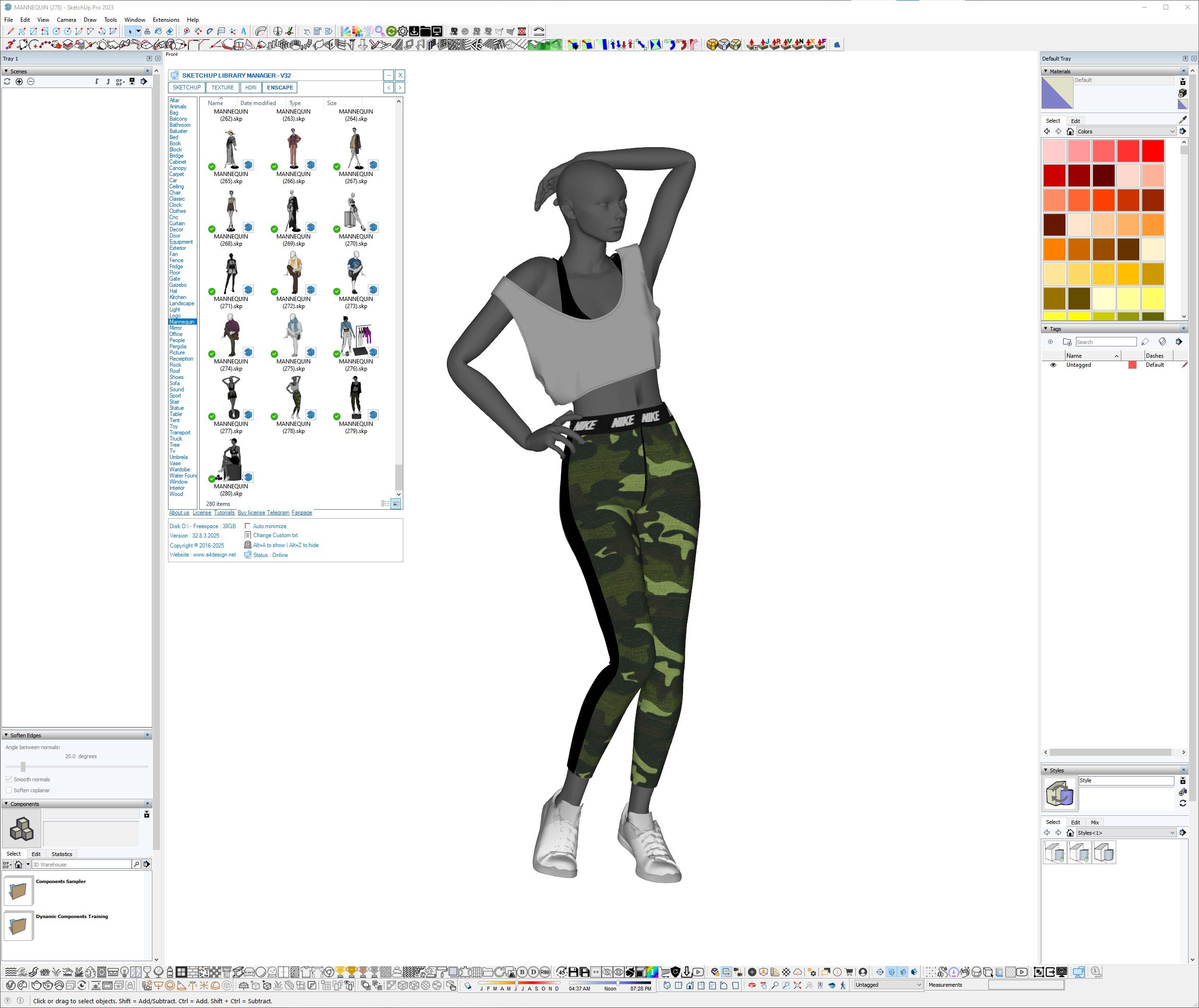Screen dimensions: 1199x1008
Task: Switch to the TEXTURE library tab
Action: [x=222, y=88]
